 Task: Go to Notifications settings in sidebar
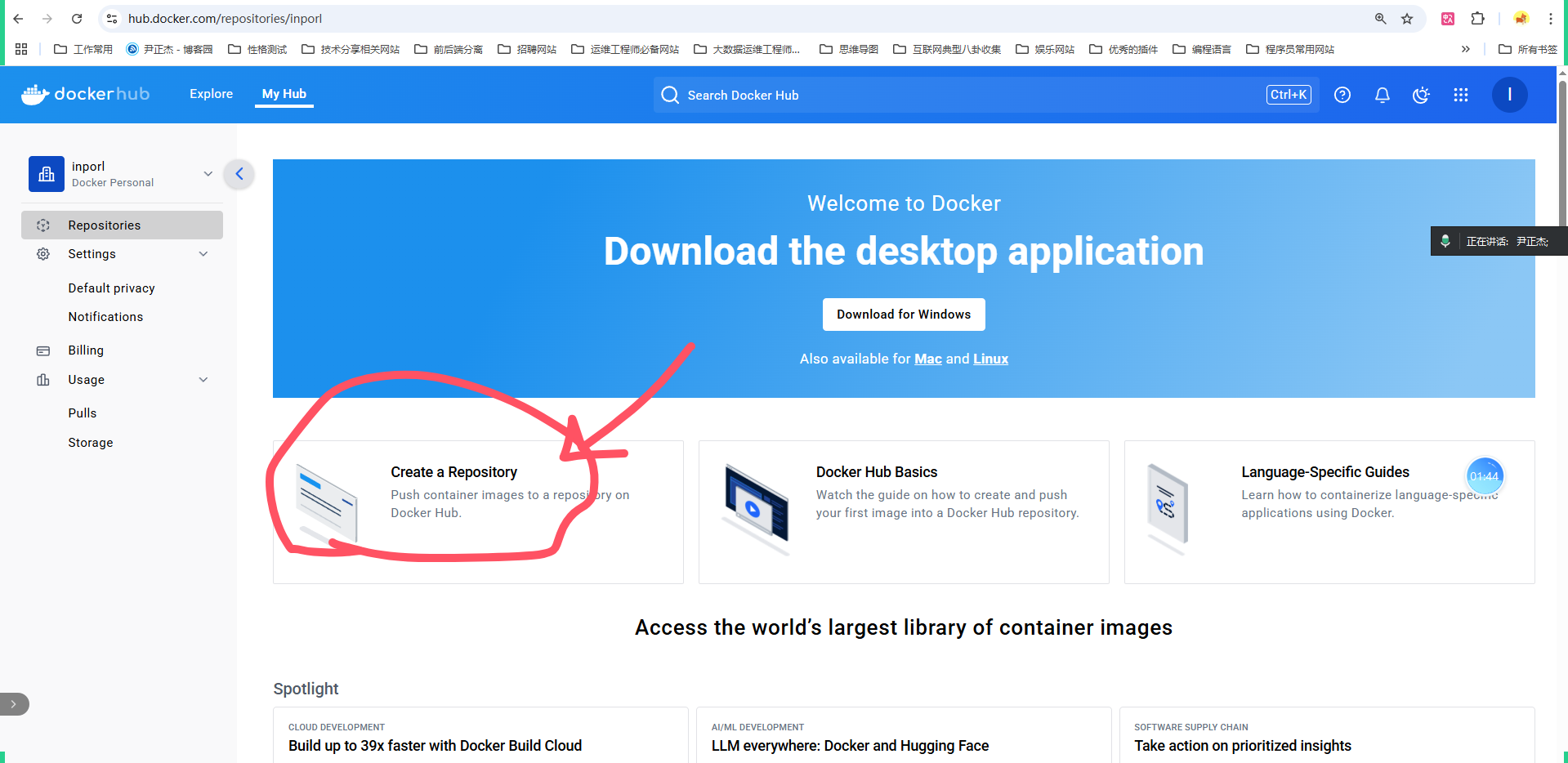(x=105, y=317)
